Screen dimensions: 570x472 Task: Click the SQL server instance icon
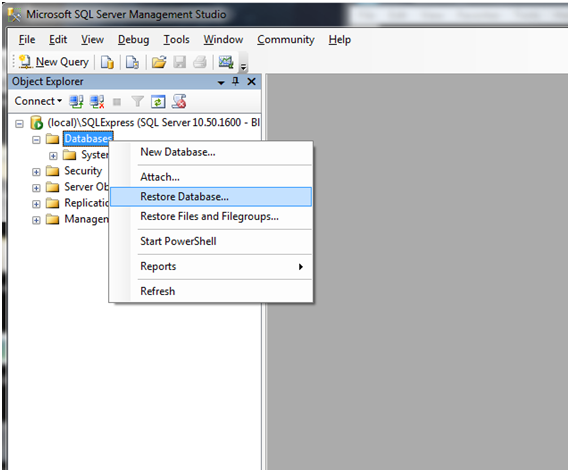(x=36, y=123)
